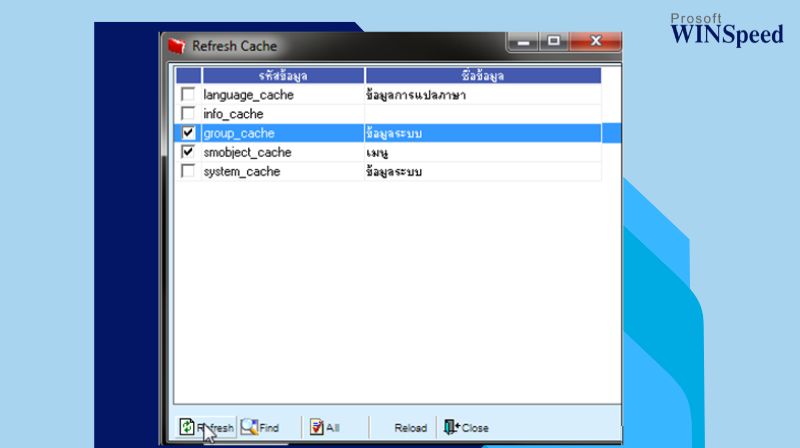800x448 pixels.
Task: Click ข้อมูลระบบ cell in system_cache row
Action: (x=483, y=171)
